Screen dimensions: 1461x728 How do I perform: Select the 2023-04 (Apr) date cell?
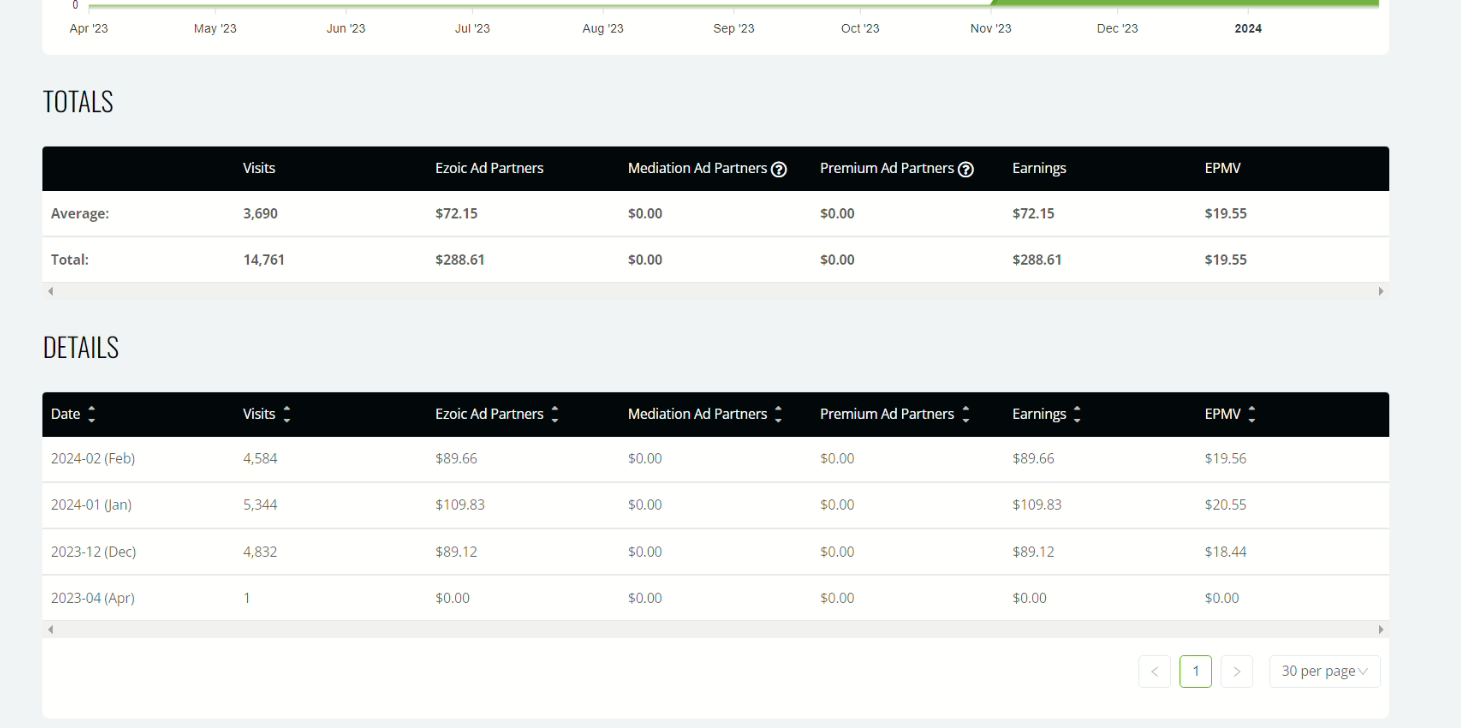pyautogui.click(x=93, y=598)
